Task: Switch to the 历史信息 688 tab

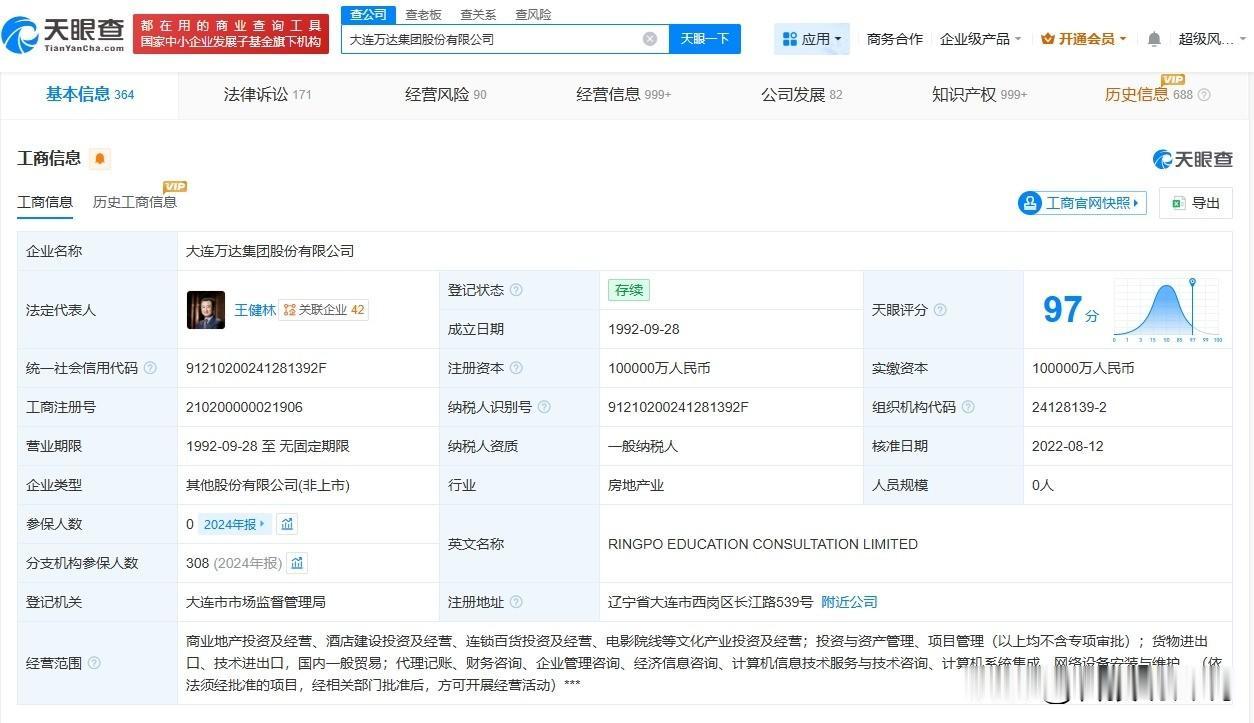Action: click(1148, 94)
